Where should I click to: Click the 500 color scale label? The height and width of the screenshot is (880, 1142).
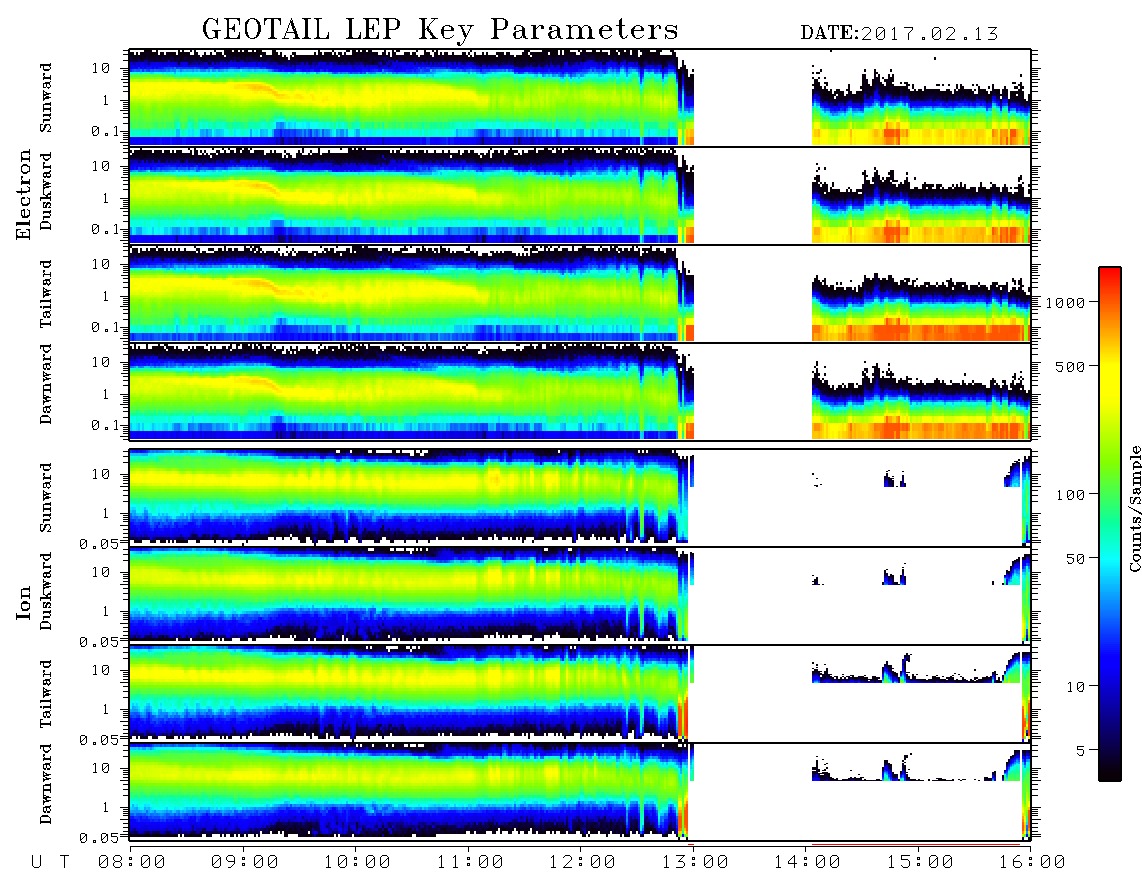1070,366
